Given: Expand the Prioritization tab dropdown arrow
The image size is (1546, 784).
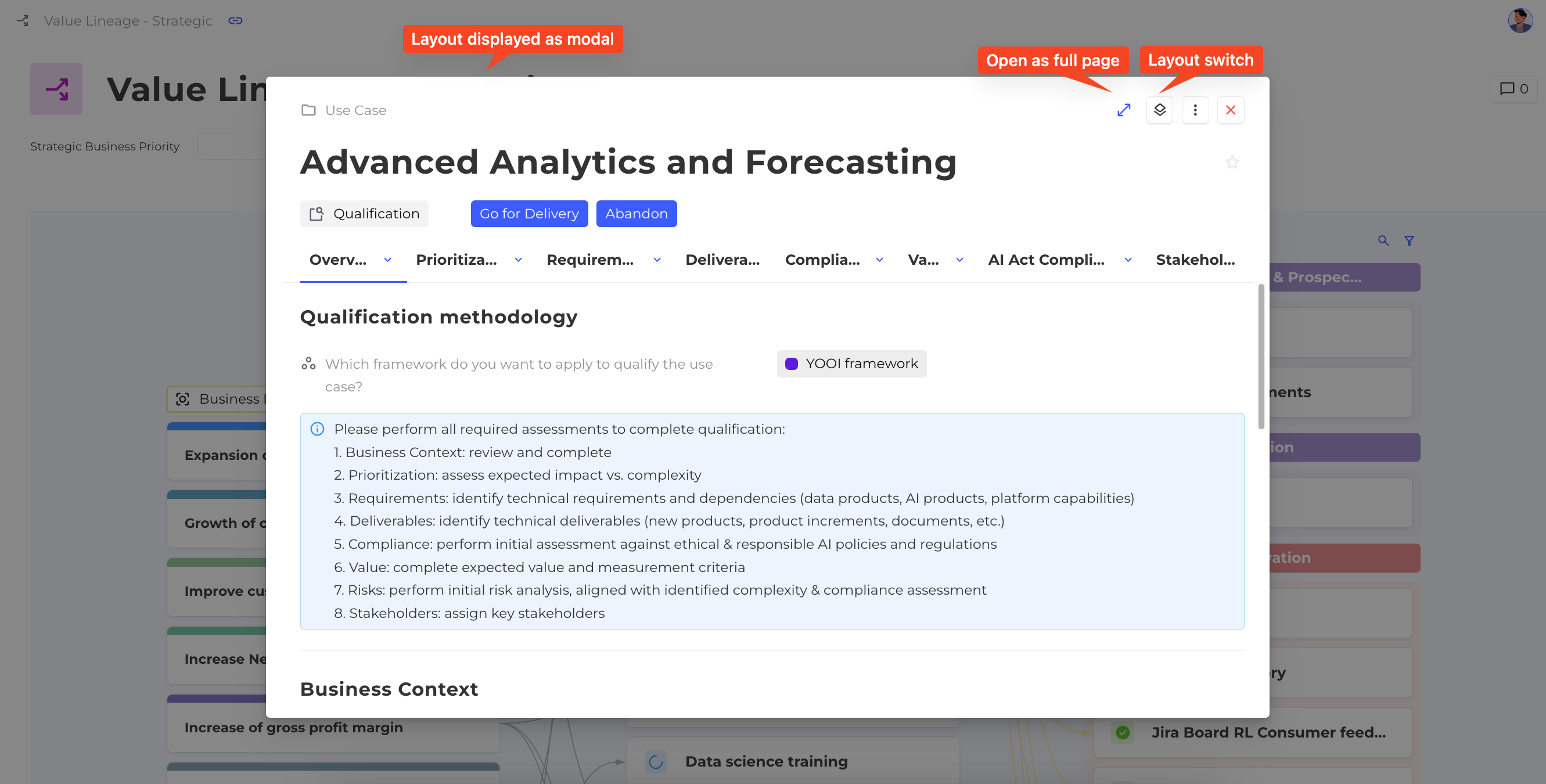Looking at the screenshot, I should pyautogui.click(x=519, y=260).
